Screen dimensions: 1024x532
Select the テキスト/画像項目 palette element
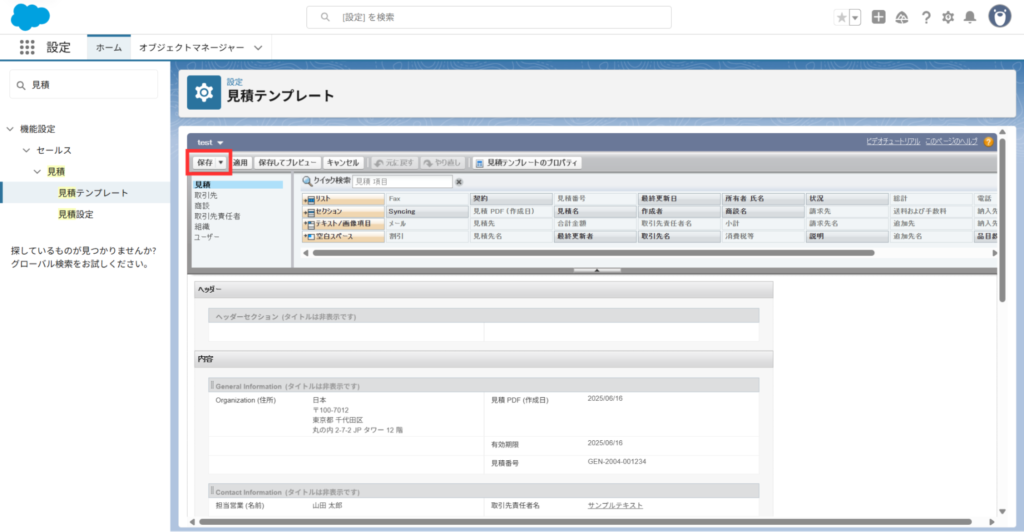[344, 223]
